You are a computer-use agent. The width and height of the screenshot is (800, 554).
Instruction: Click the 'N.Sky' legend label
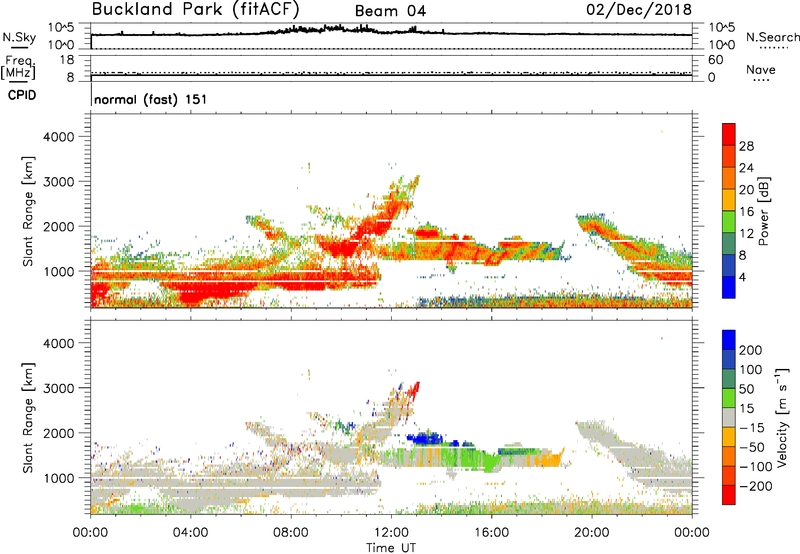click(x=19, y=37)
